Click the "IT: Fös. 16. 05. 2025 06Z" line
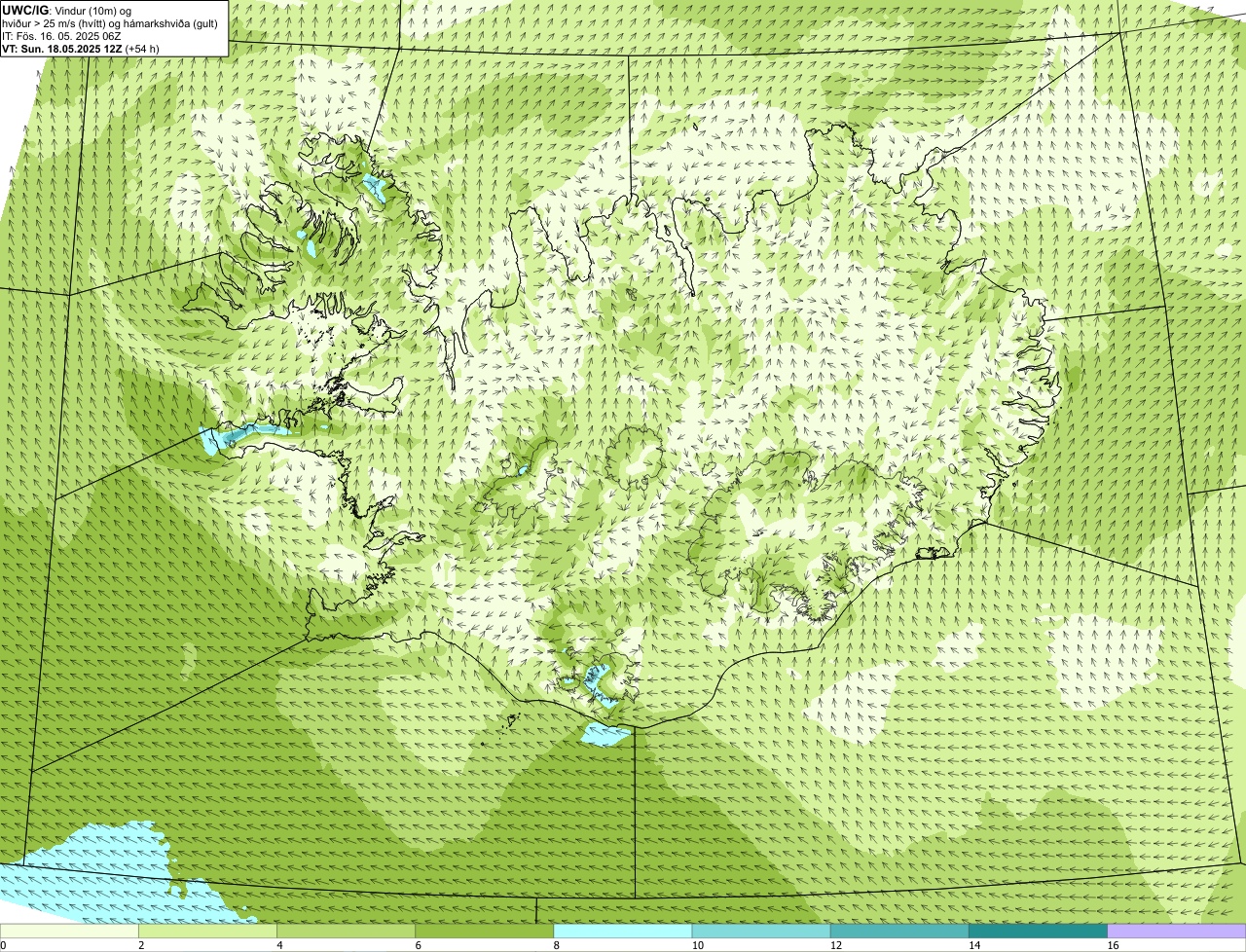The height and width of the screenshot is (952, 1246). pos(61,35)
